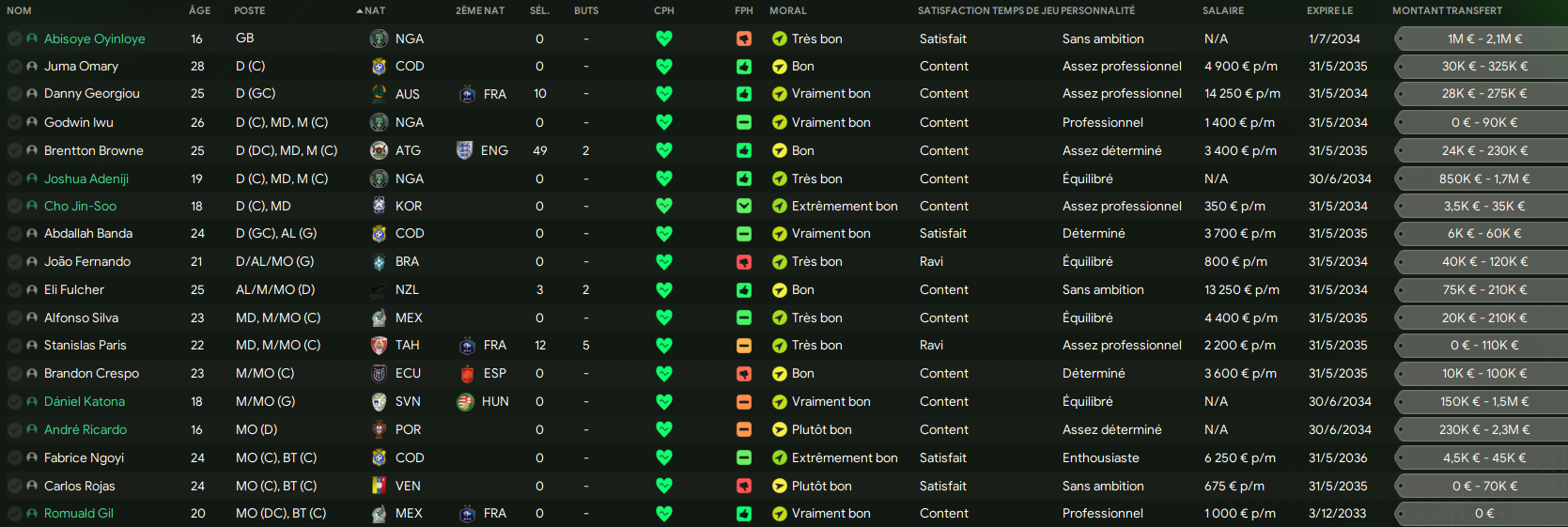Click Danny Georgiou's Australia nation badge
The width and height of the screenshot is (1568, 527).
click(x=379, y=94)
